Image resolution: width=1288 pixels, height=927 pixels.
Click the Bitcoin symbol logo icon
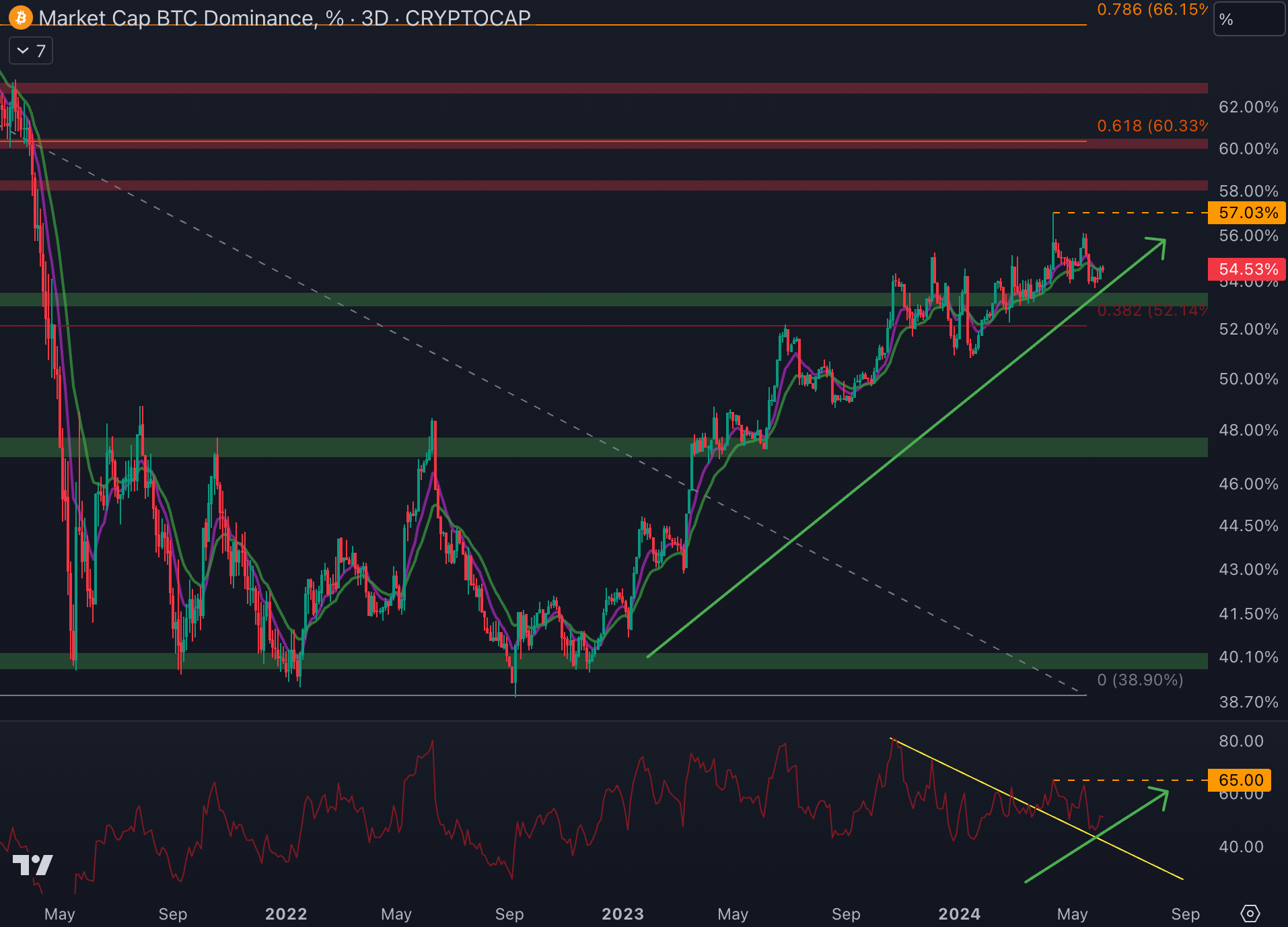pos(21,18)
